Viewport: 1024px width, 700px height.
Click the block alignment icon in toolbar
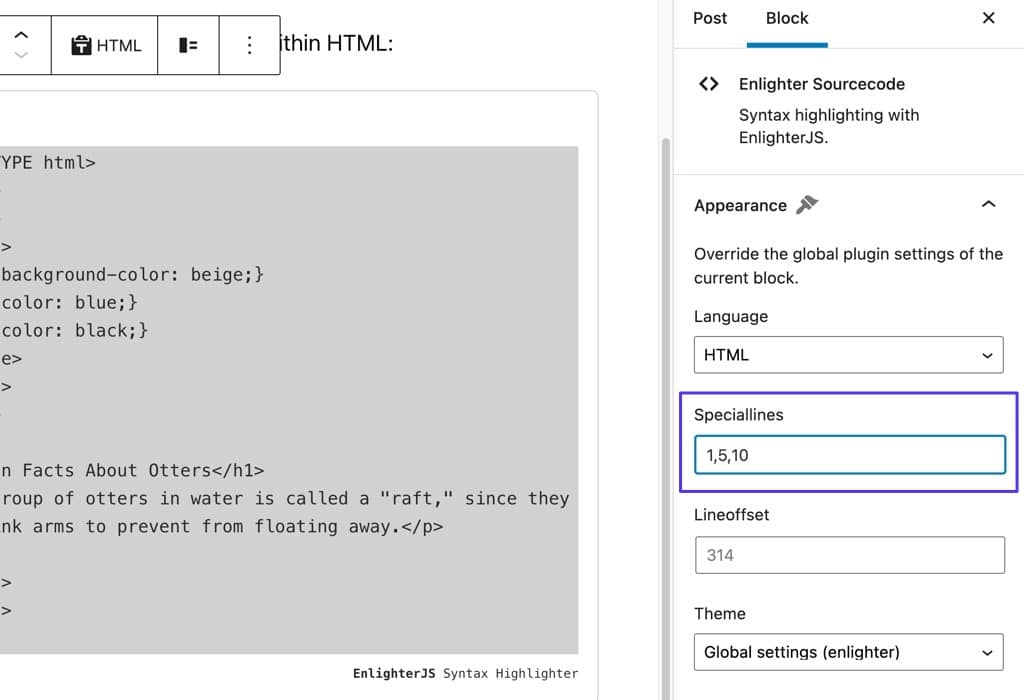click(x=188, y=45)
